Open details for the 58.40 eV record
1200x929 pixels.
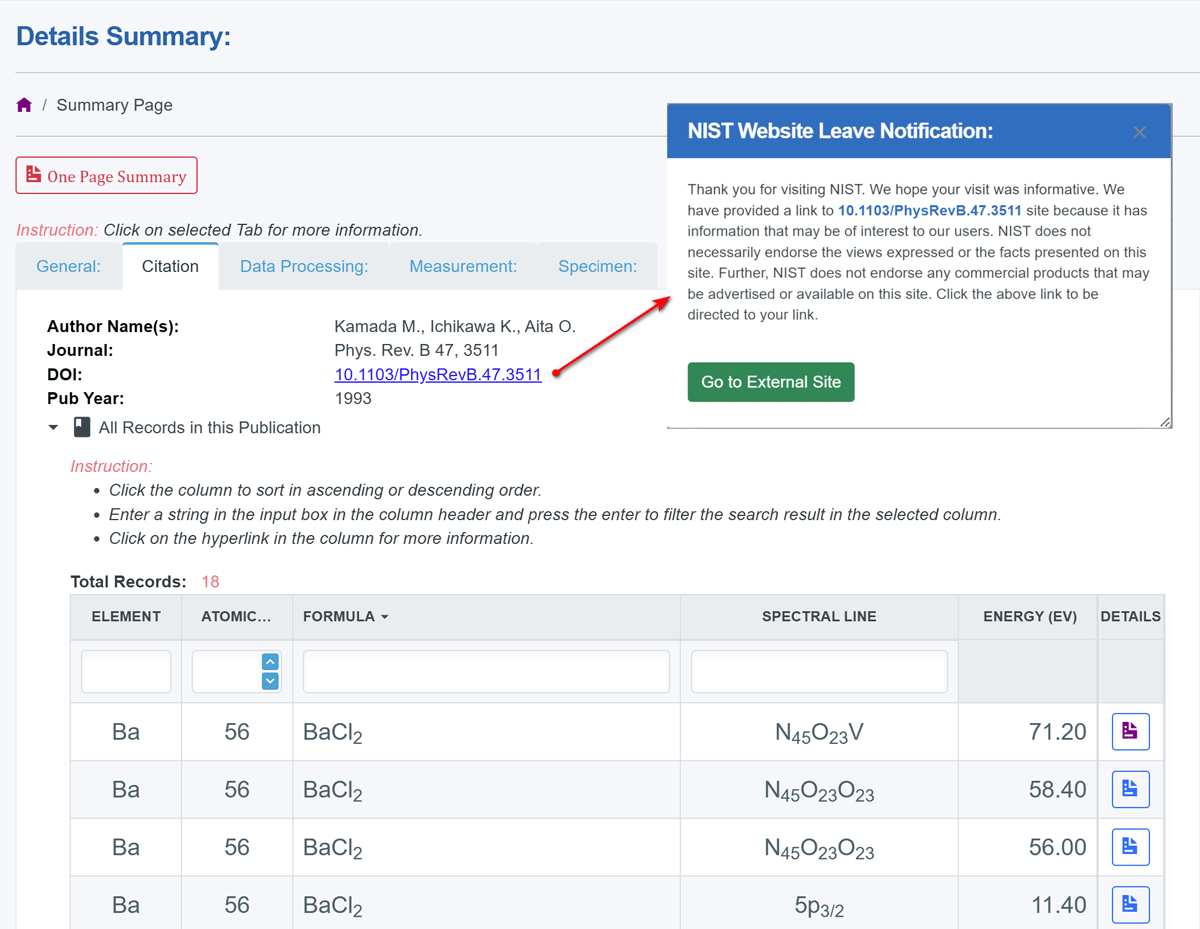[1130, 790]
